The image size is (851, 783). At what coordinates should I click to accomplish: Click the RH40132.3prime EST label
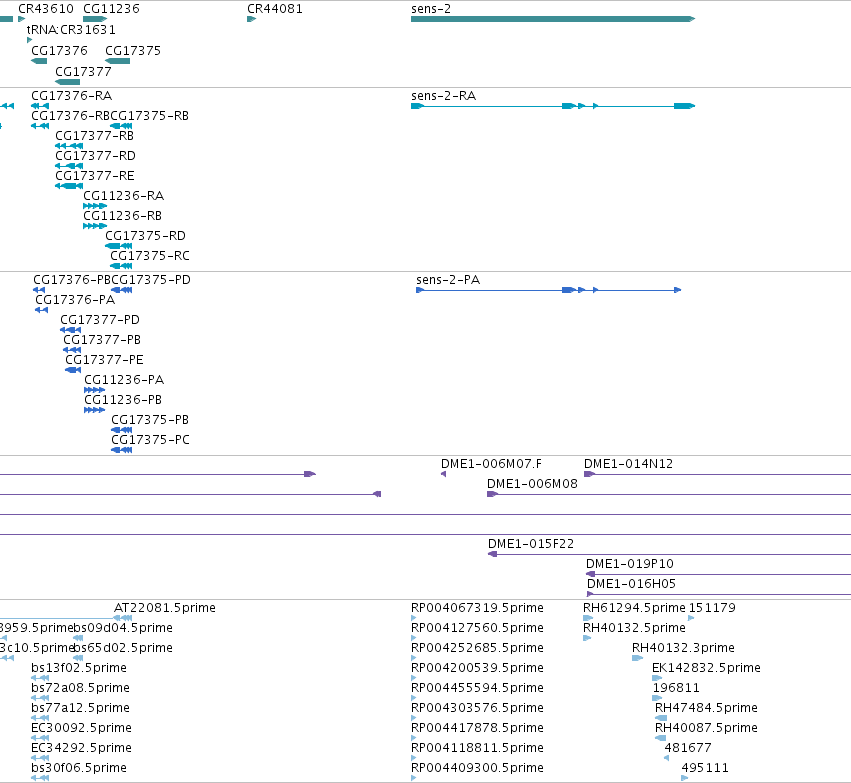coord(683,648)
